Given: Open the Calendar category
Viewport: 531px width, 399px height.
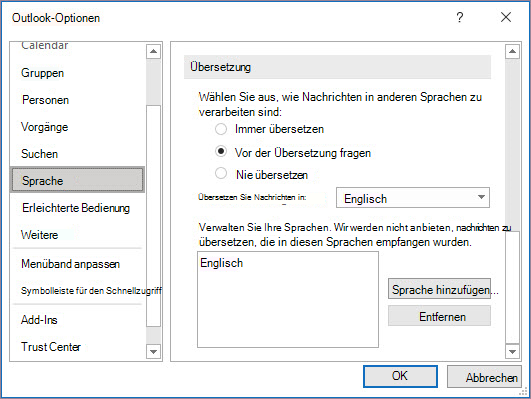Looking at the screenshot, I should tap(45, 45).
